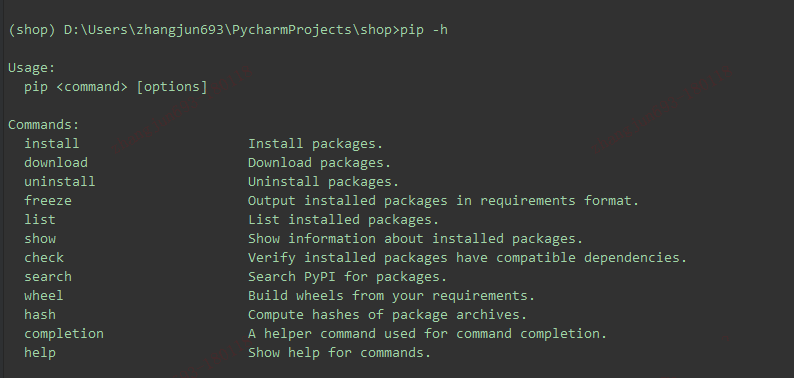Click 'Compute hashes of package archives.' text
The width and height of the screenshot is (794, 378).
pyautogui.click(x=387, y=315)
